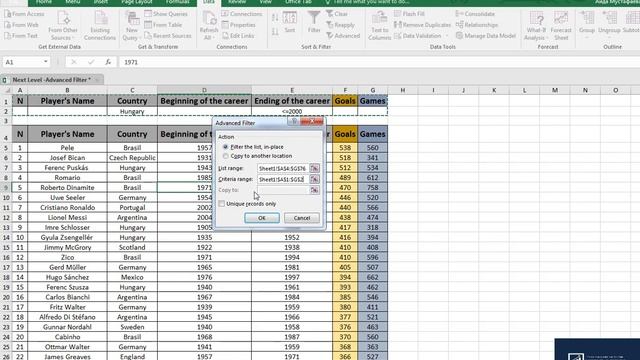This screenshot has width=640, height=360.
Task: Open the Page Layout ribbon tab
Action: (x=137, y=2)
